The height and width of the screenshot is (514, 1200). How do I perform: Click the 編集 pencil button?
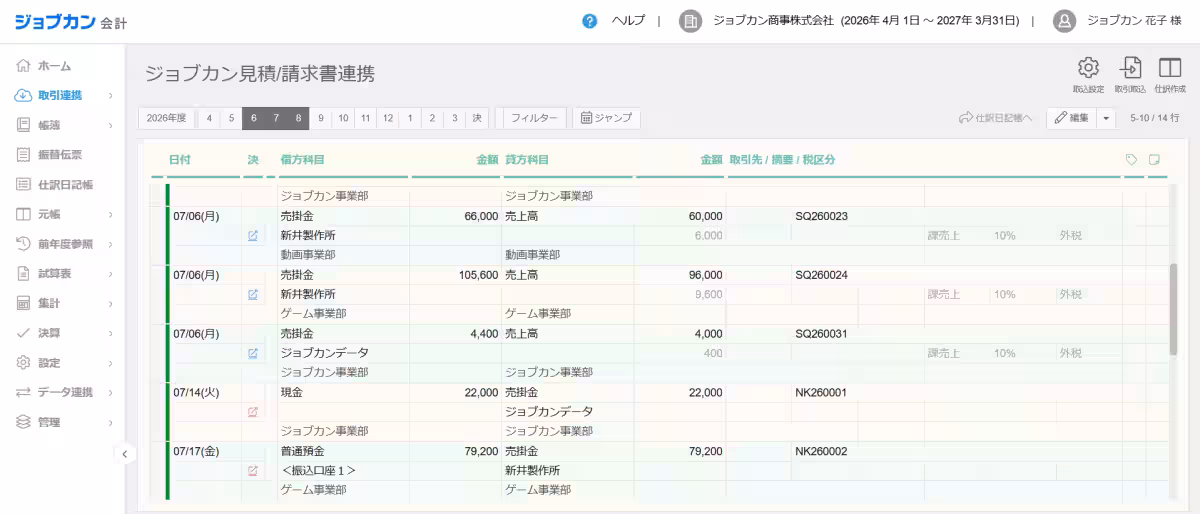coord(1072,118)
